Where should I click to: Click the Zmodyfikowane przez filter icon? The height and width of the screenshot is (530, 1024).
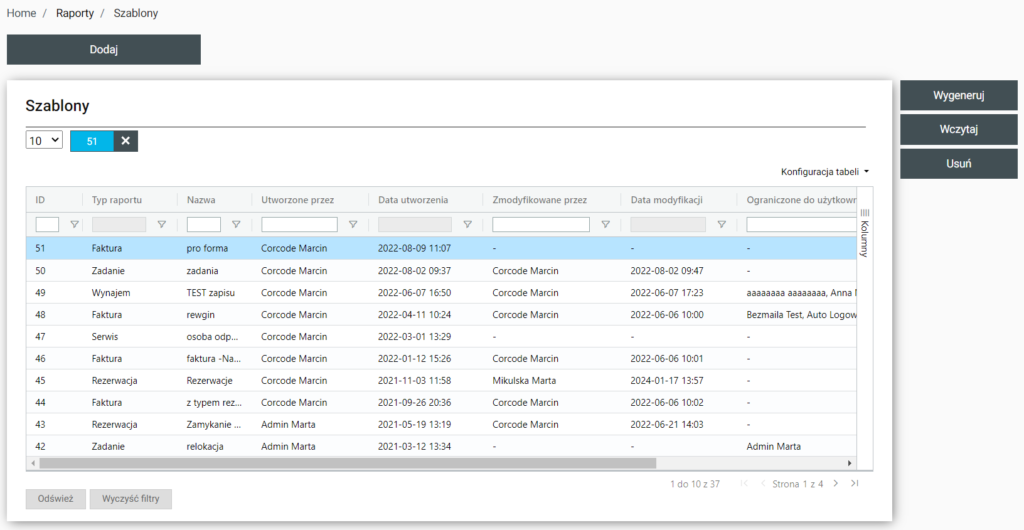[x=605, y=225]
